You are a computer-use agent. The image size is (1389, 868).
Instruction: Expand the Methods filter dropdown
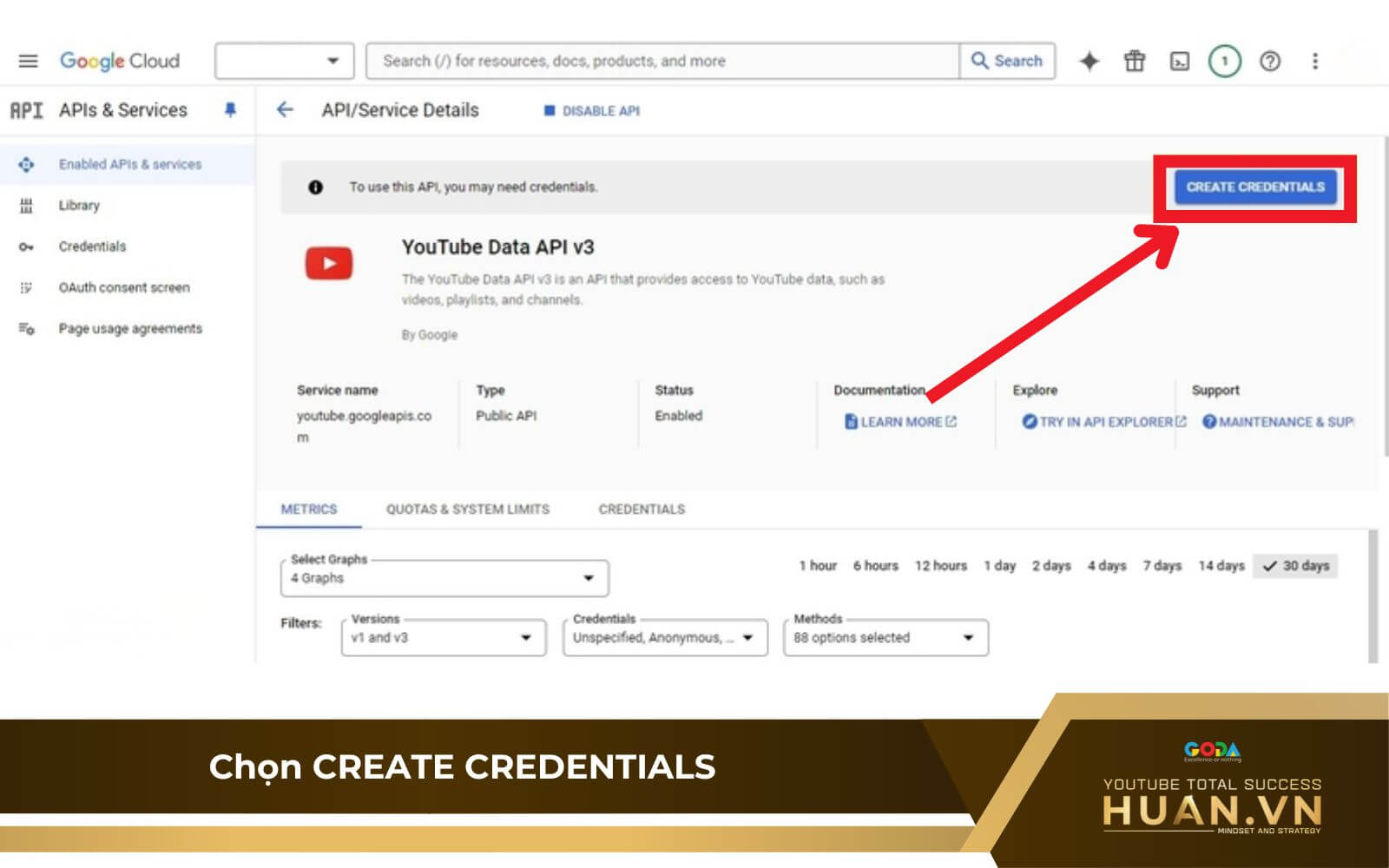(885, 637)
